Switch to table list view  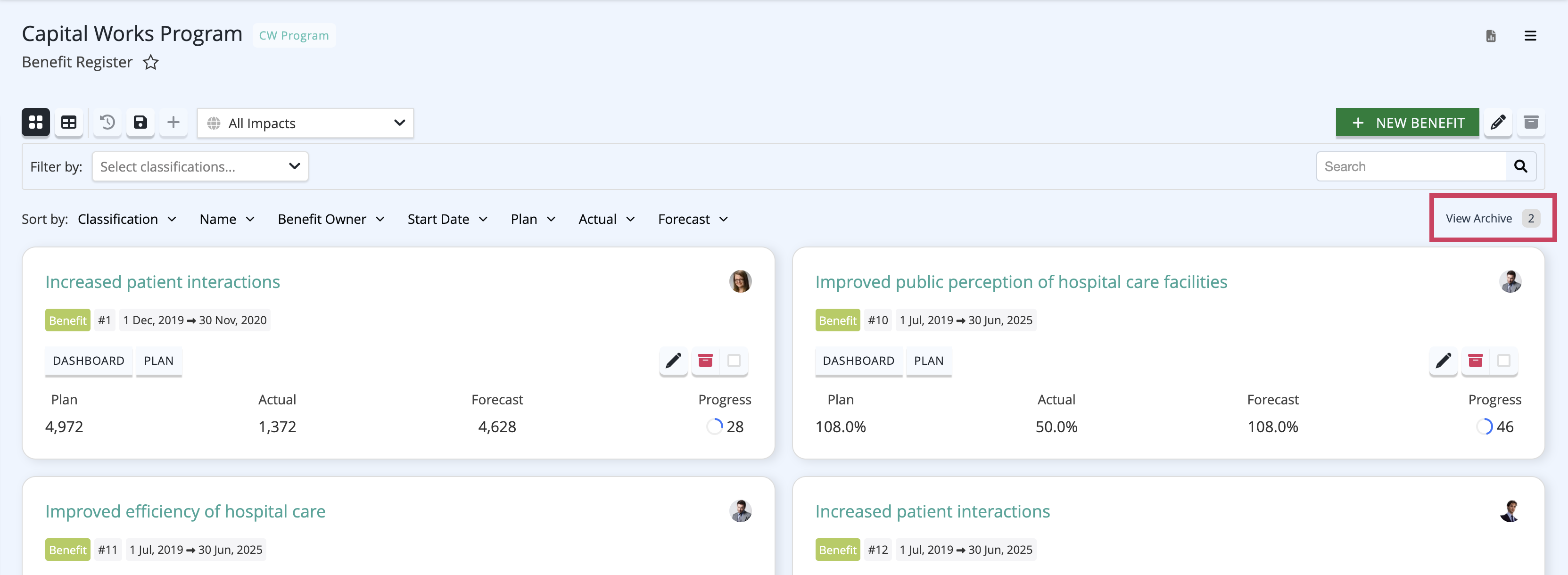coord(69,123)
